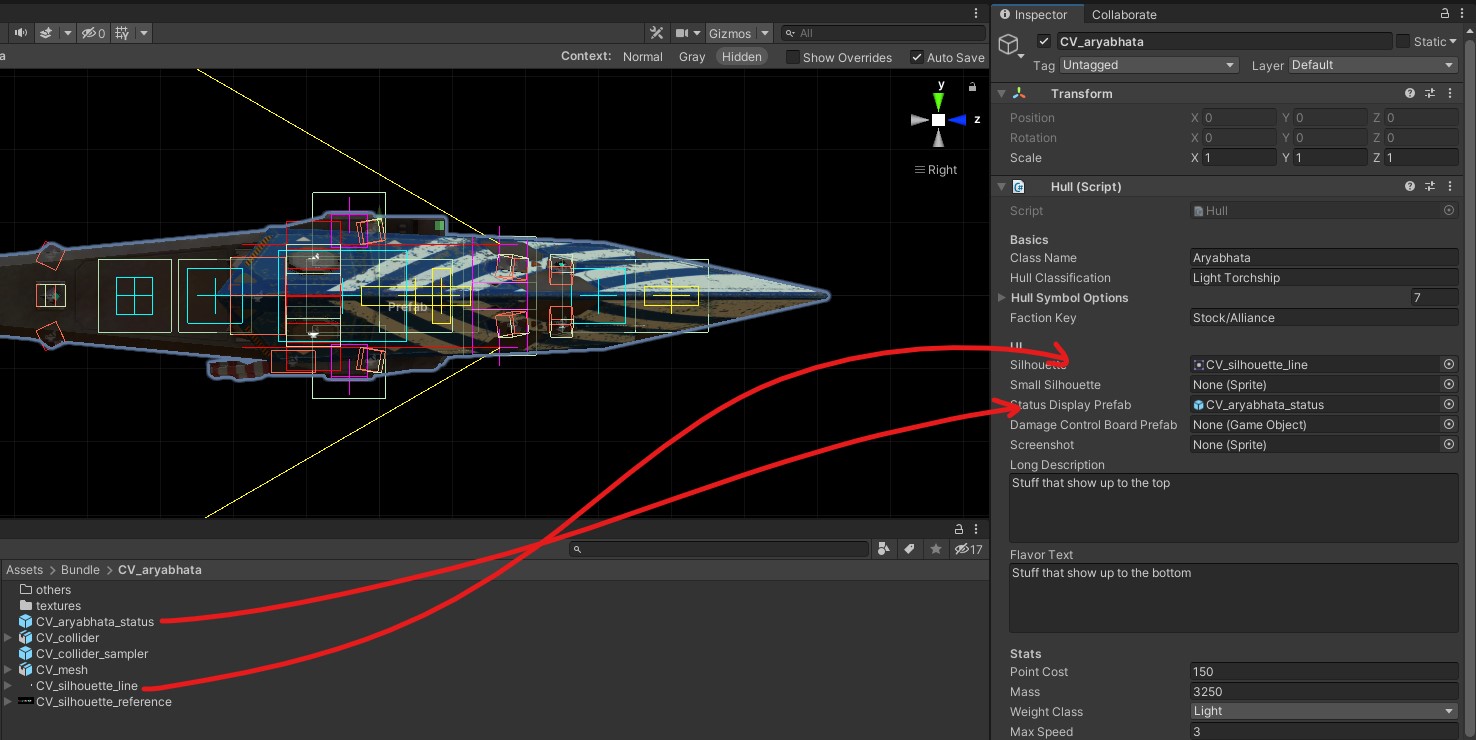
Task: Open Transform component options menu
Action: click(x=1450, y=93)
